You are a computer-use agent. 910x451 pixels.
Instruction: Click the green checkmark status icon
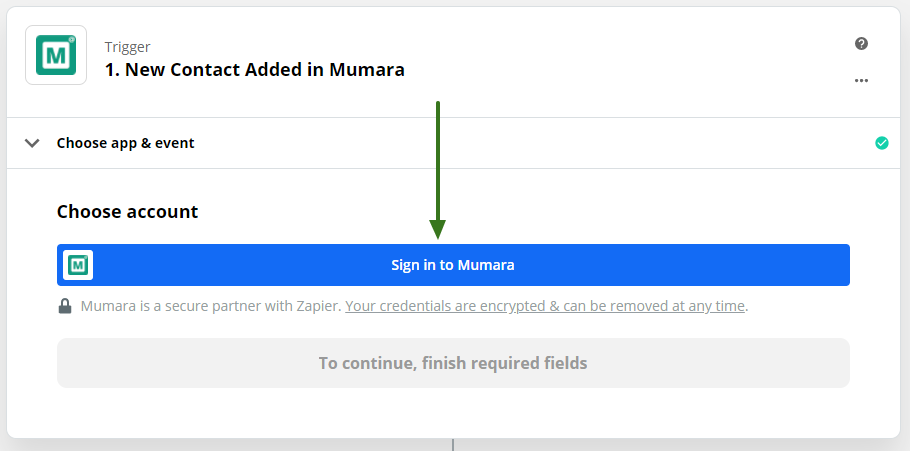click(x=881, y=143)
